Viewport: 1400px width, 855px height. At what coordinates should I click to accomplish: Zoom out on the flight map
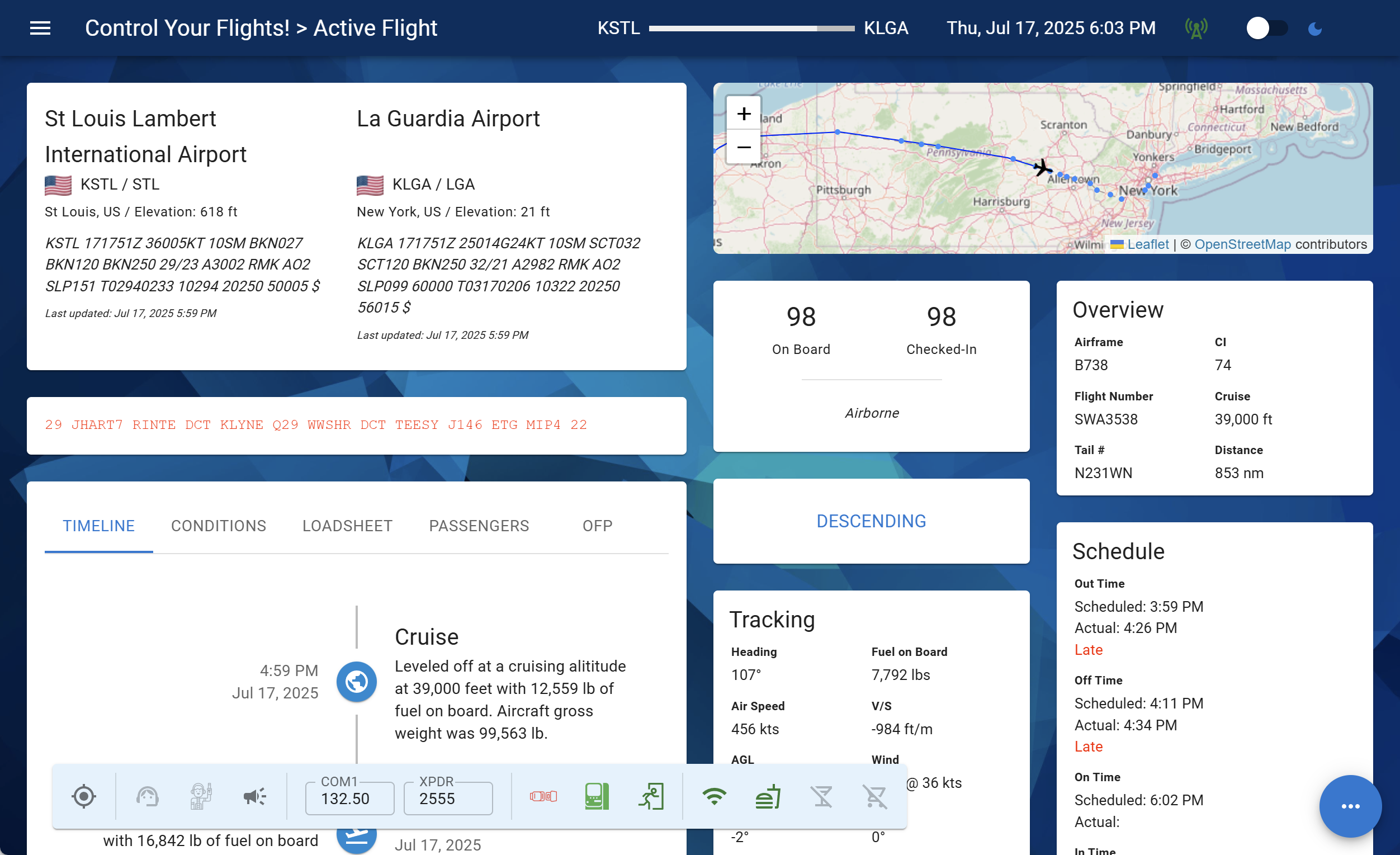743,147
